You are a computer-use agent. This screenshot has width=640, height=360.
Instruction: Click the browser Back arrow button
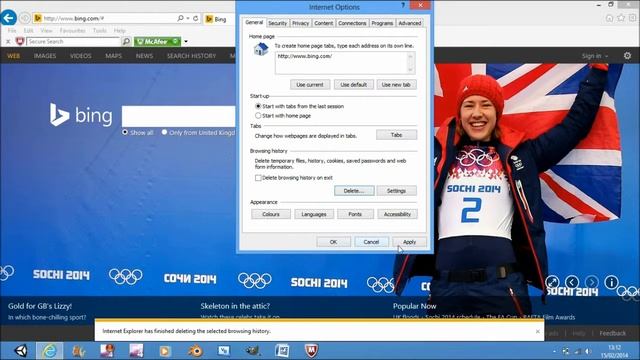[x=9, y=18]
